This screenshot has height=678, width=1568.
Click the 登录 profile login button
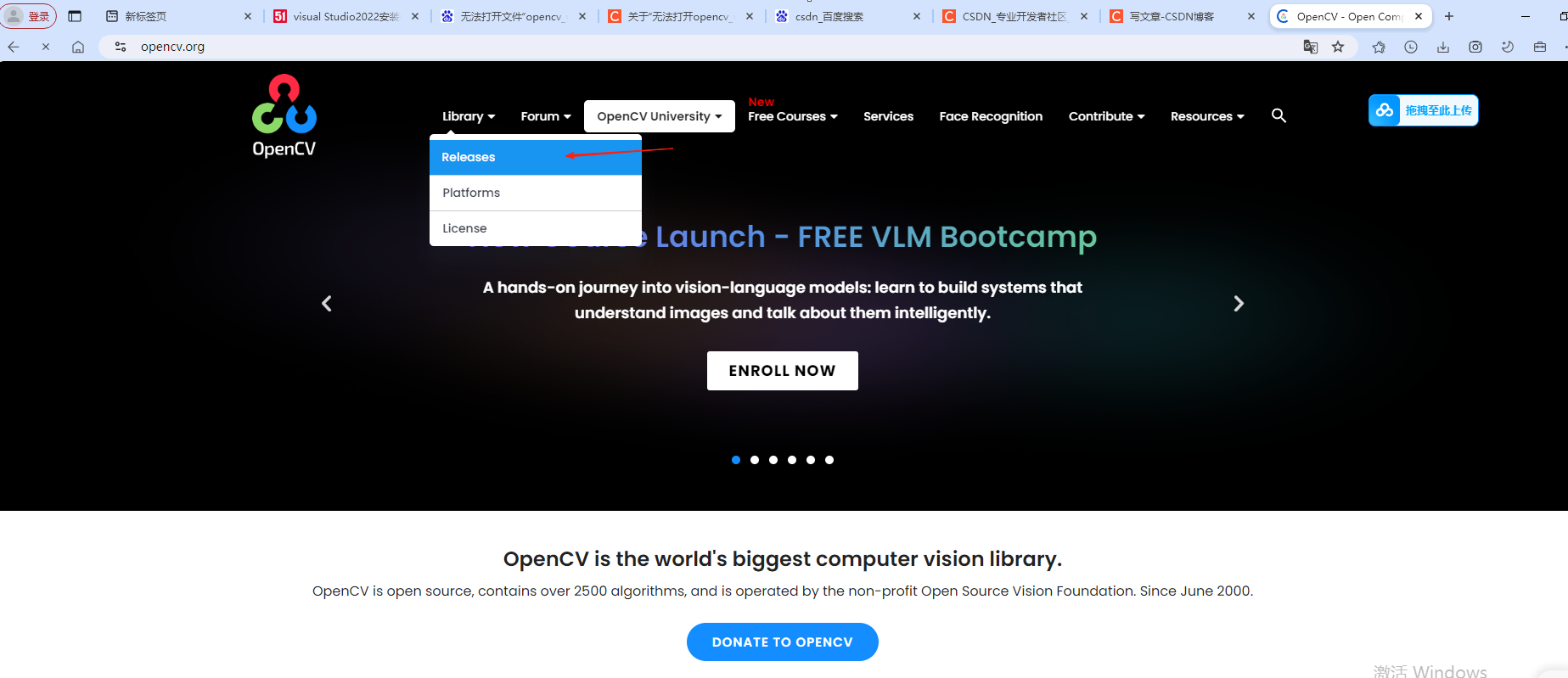[x=29, y=16]
